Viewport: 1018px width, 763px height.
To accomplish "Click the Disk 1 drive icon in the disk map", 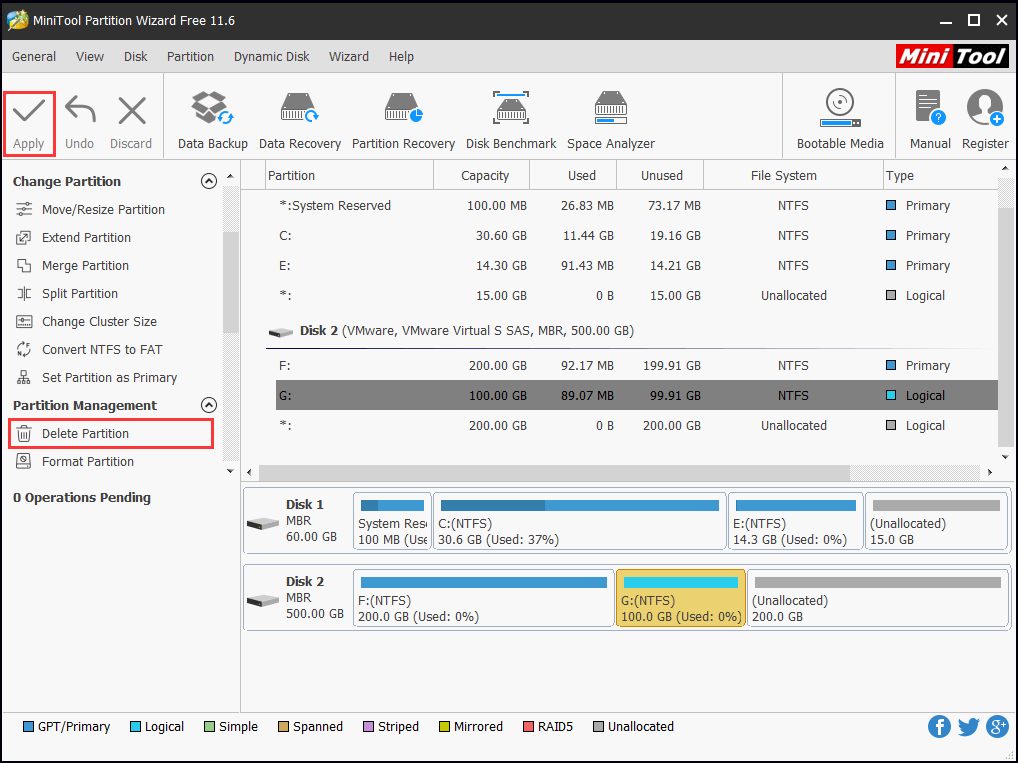I will (263, 523).
